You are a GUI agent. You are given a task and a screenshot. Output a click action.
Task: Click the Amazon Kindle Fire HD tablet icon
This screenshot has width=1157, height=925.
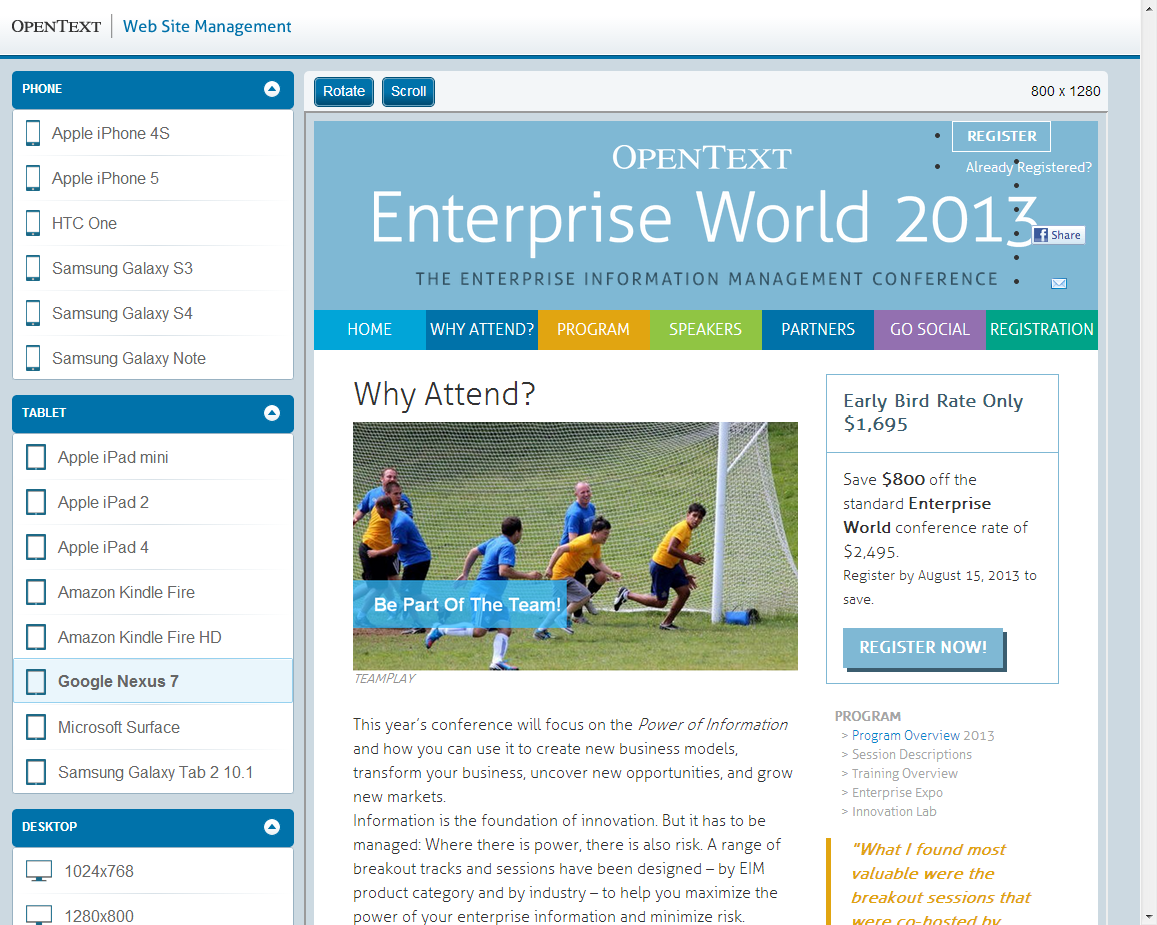click(36, 637)
